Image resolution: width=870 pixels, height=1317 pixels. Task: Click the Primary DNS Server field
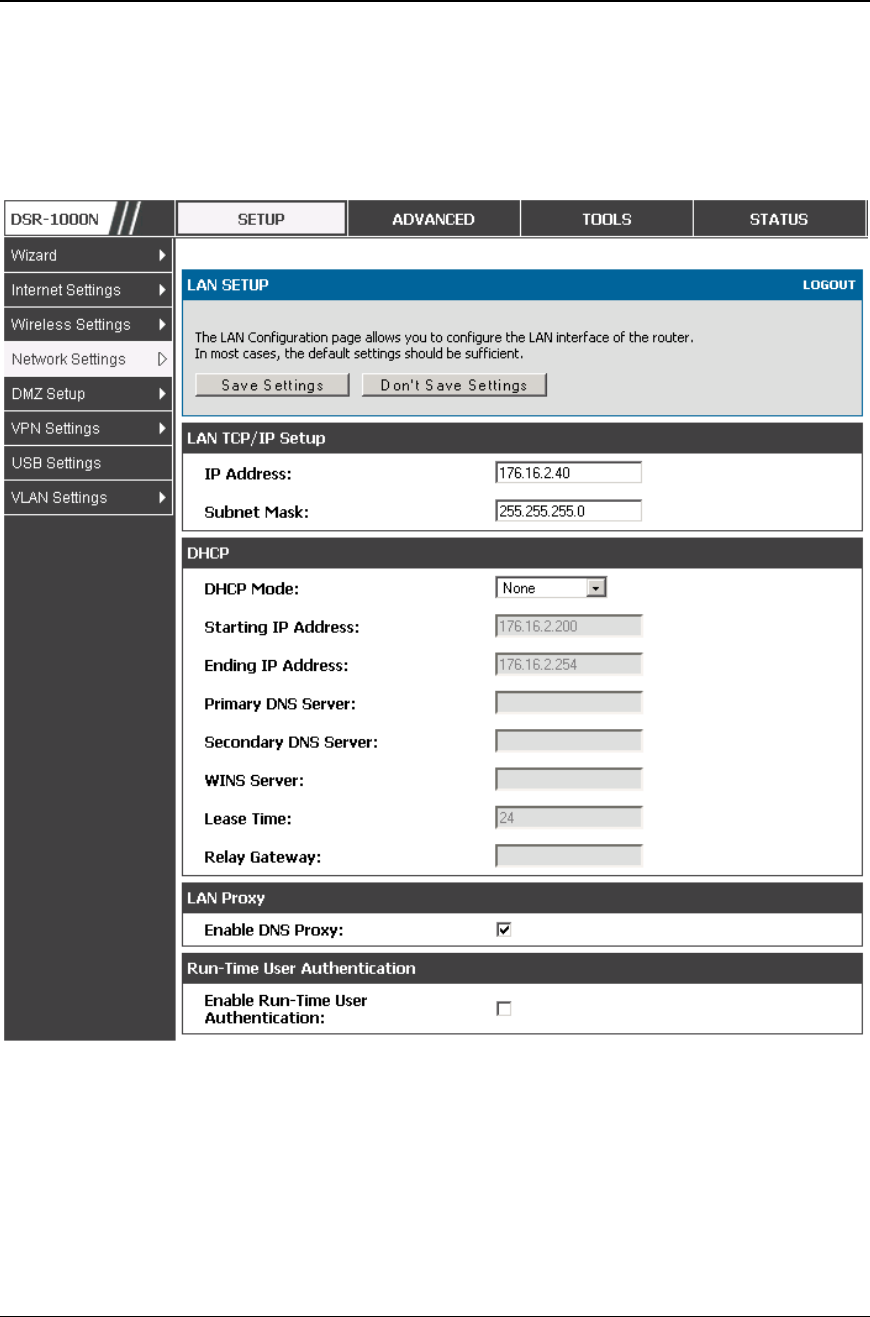(568, 703)
